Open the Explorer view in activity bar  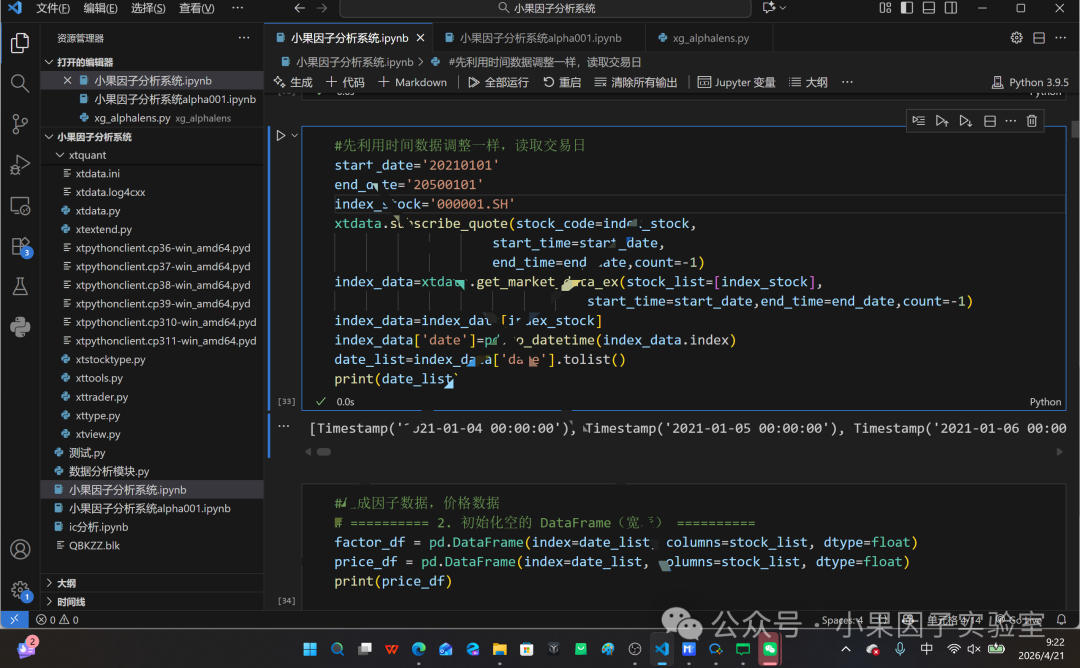pos(20,43)
